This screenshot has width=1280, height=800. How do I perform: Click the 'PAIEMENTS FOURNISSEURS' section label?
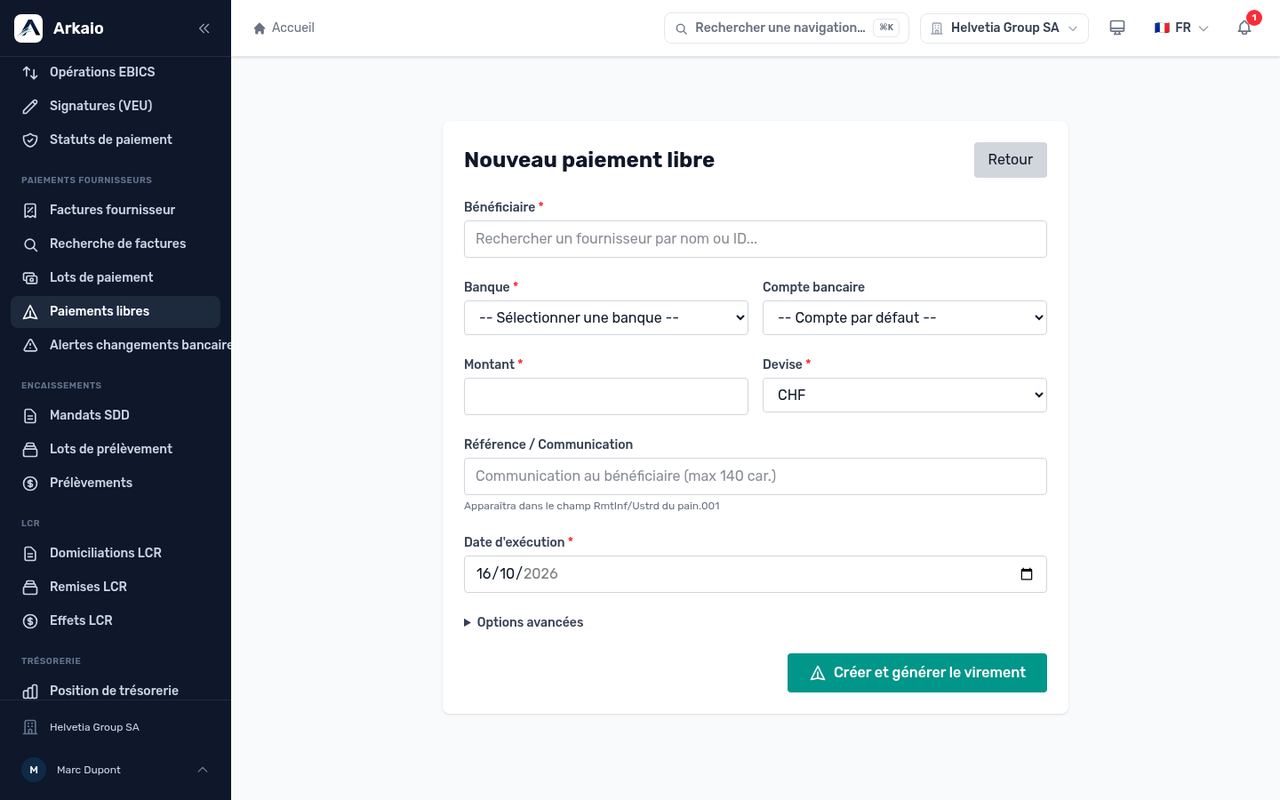tap(86, 180)
